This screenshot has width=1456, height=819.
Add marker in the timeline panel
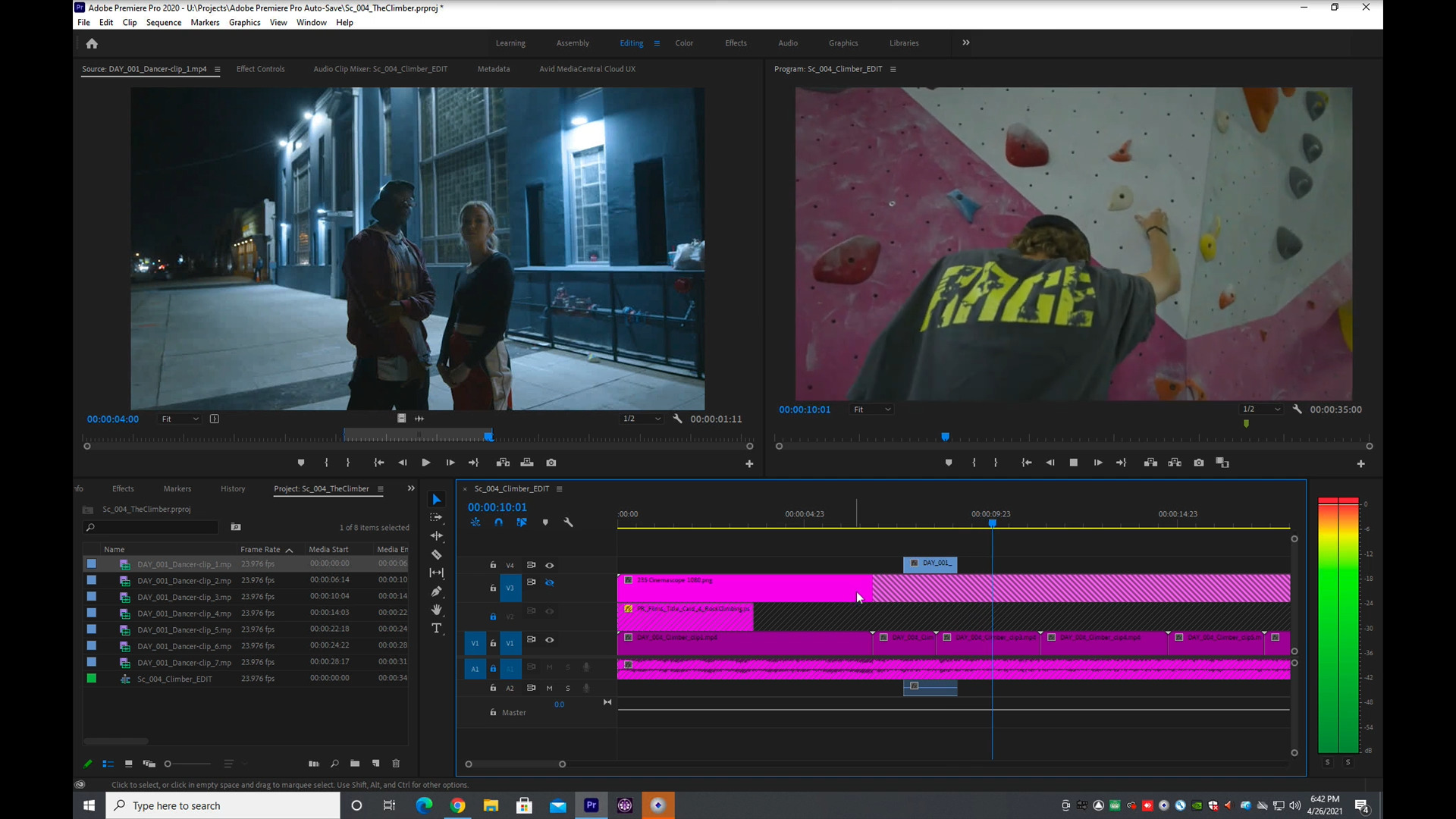[x=545, y=522]
